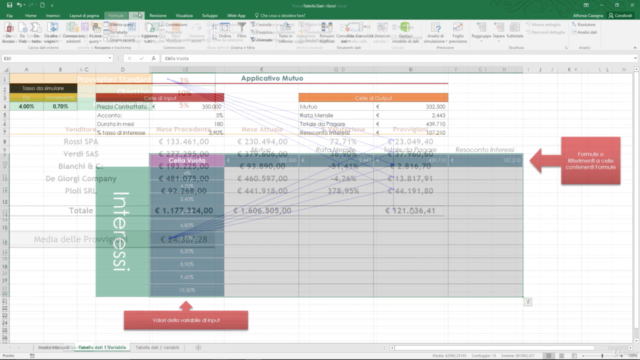Image resolution: width=640 pixels, height=360 pixels.
Task: Collapse the ribbon with the chevron
Action: point(635,48)
